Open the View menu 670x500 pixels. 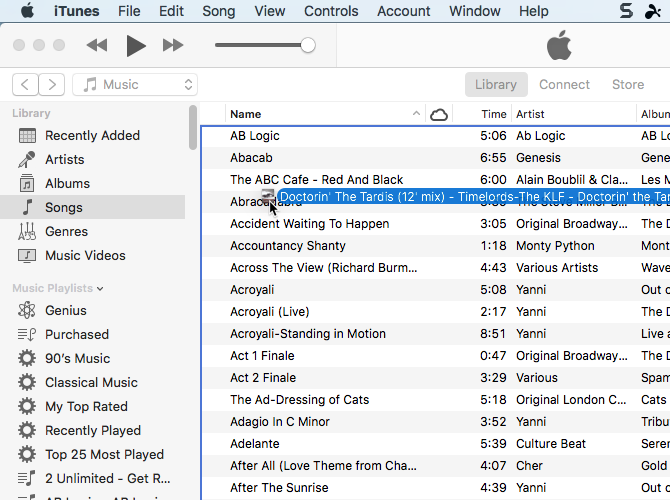[x=270, y=11]
